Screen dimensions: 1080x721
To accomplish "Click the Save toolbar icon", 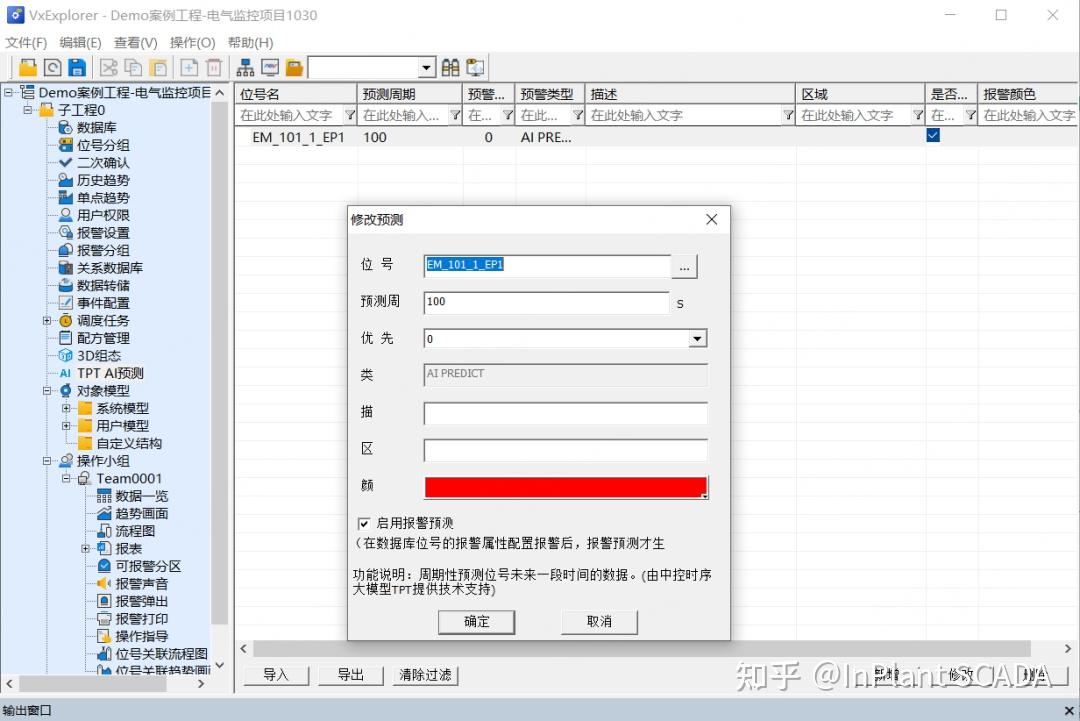I will [77, 67].
